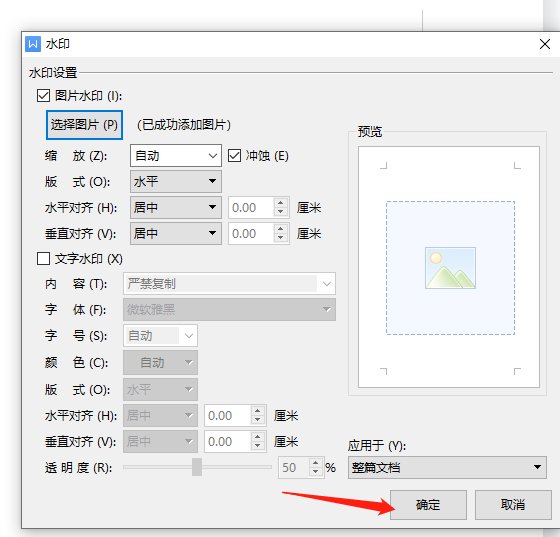Close the watermark dialog with the X
Screen dimensions: 560x537
click(x=545, y=44)
